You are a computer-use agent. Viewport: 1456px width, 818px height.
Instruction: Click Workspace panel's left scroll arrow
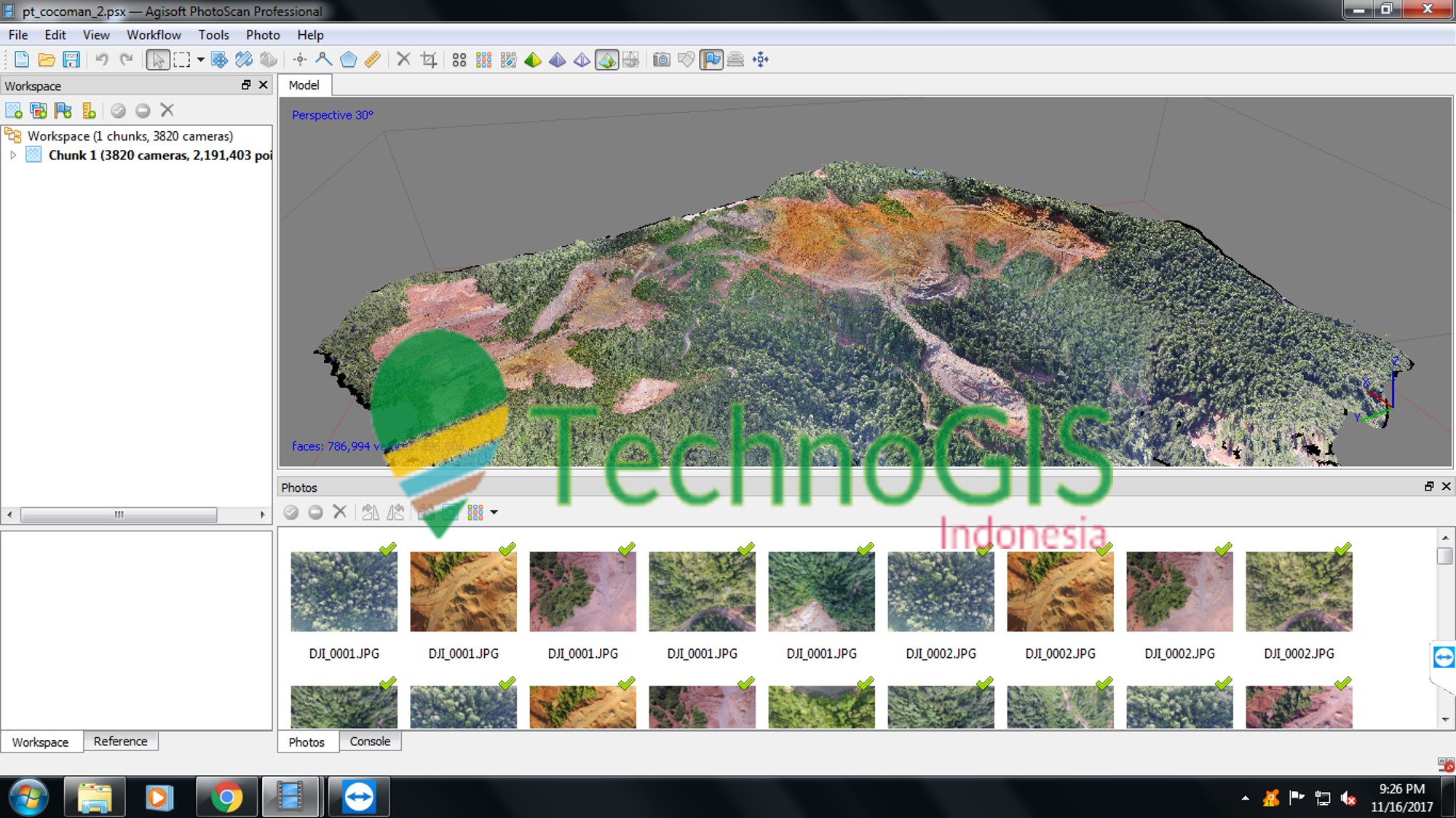[x=9, y=515]
